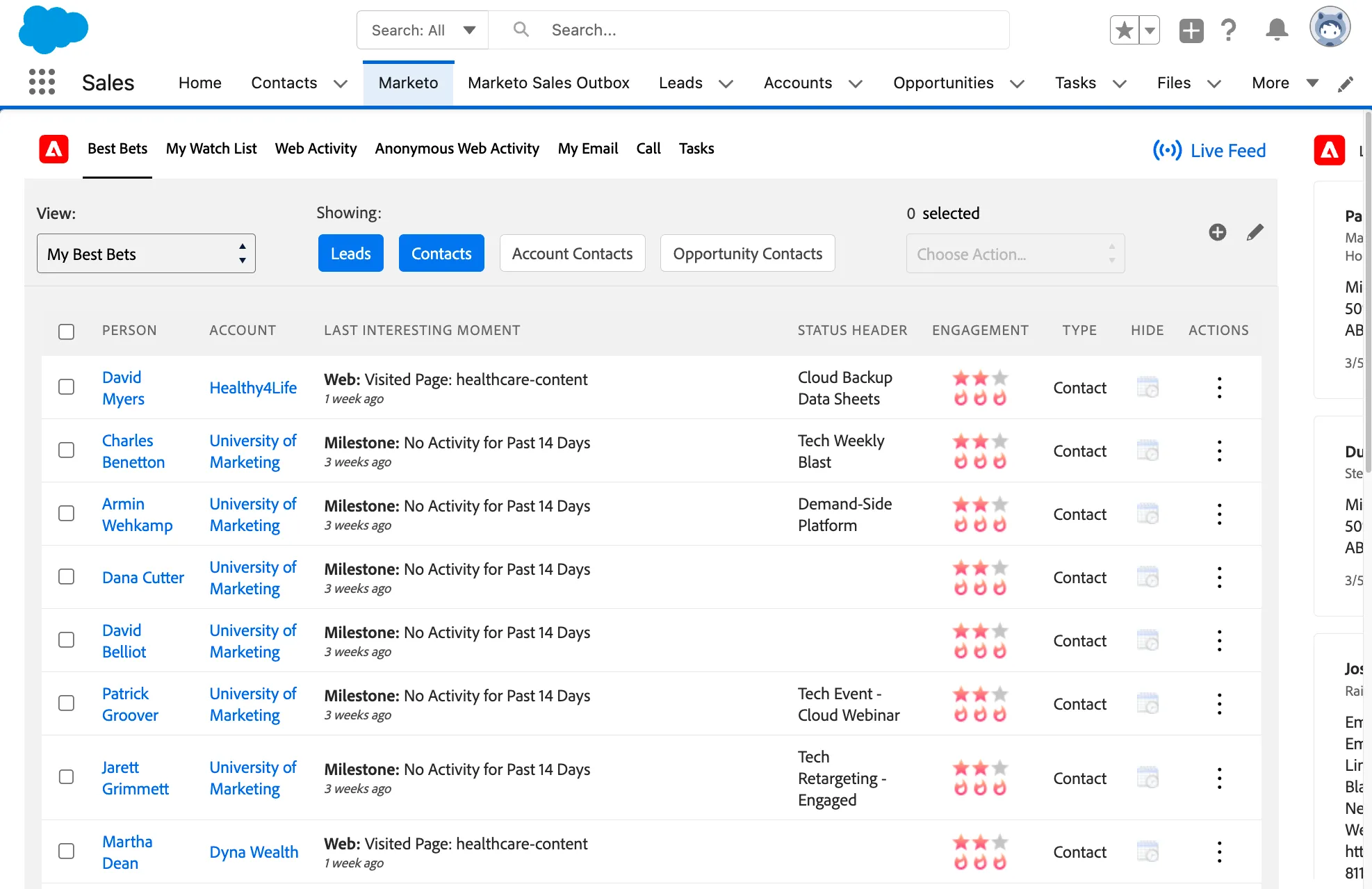Expand the Opportunities nav chevron

1018,84
